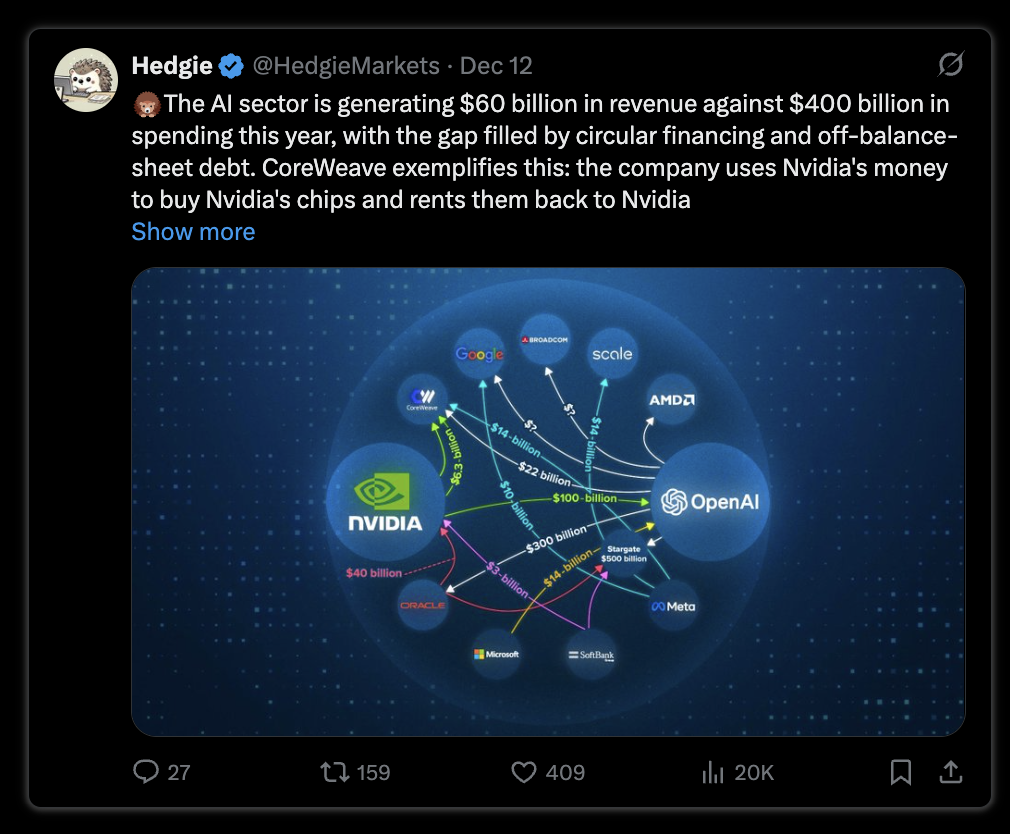Open the Hedgie display name link
Viewport: 1010px width, 834px height.
tap(172, 66)
